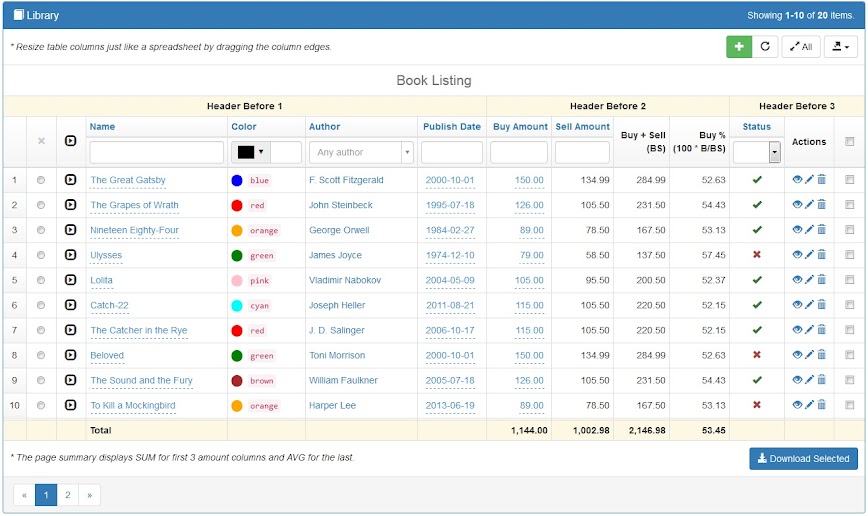Image resolution: width=868 pixels, height=516 pixels.
Task: Go to page 2 in pagination
Action: (x=67, y=495)
